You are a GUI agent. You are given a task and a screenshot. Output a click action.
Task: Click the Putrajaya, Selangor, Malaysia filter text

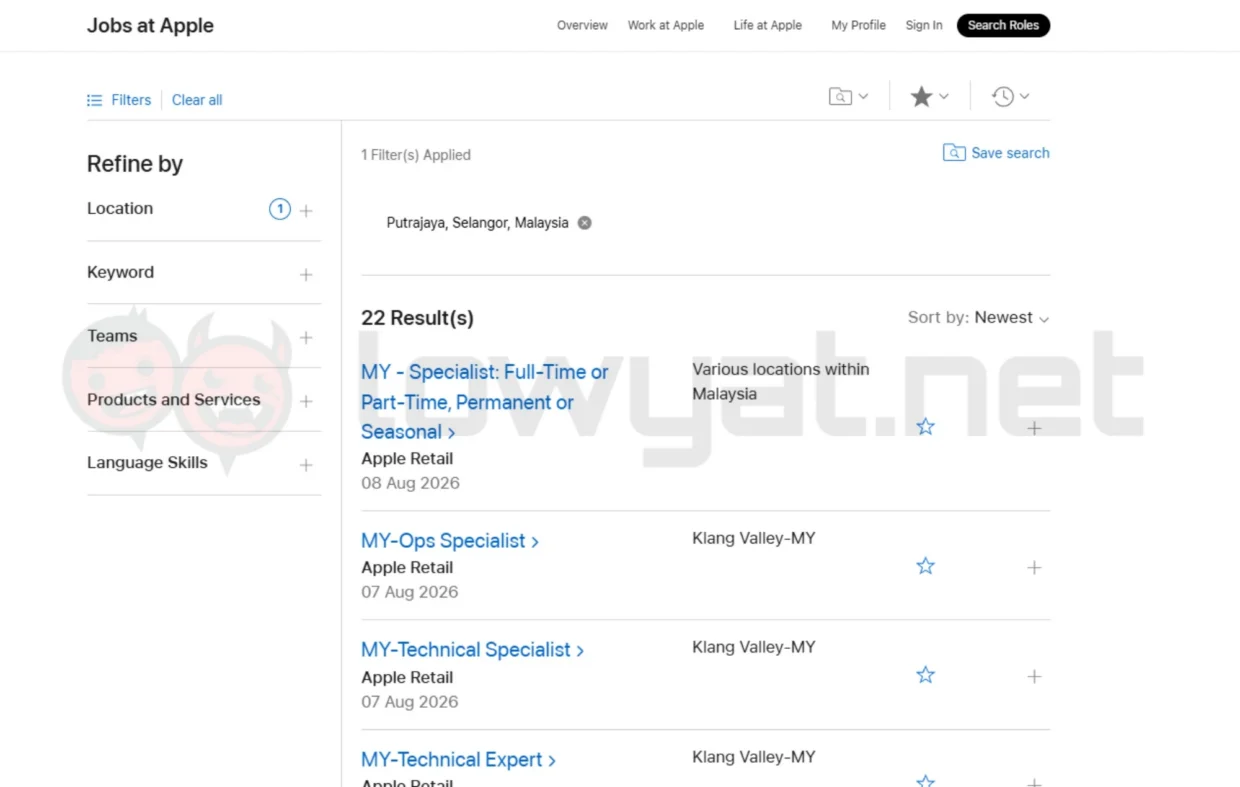click(477, 223)
